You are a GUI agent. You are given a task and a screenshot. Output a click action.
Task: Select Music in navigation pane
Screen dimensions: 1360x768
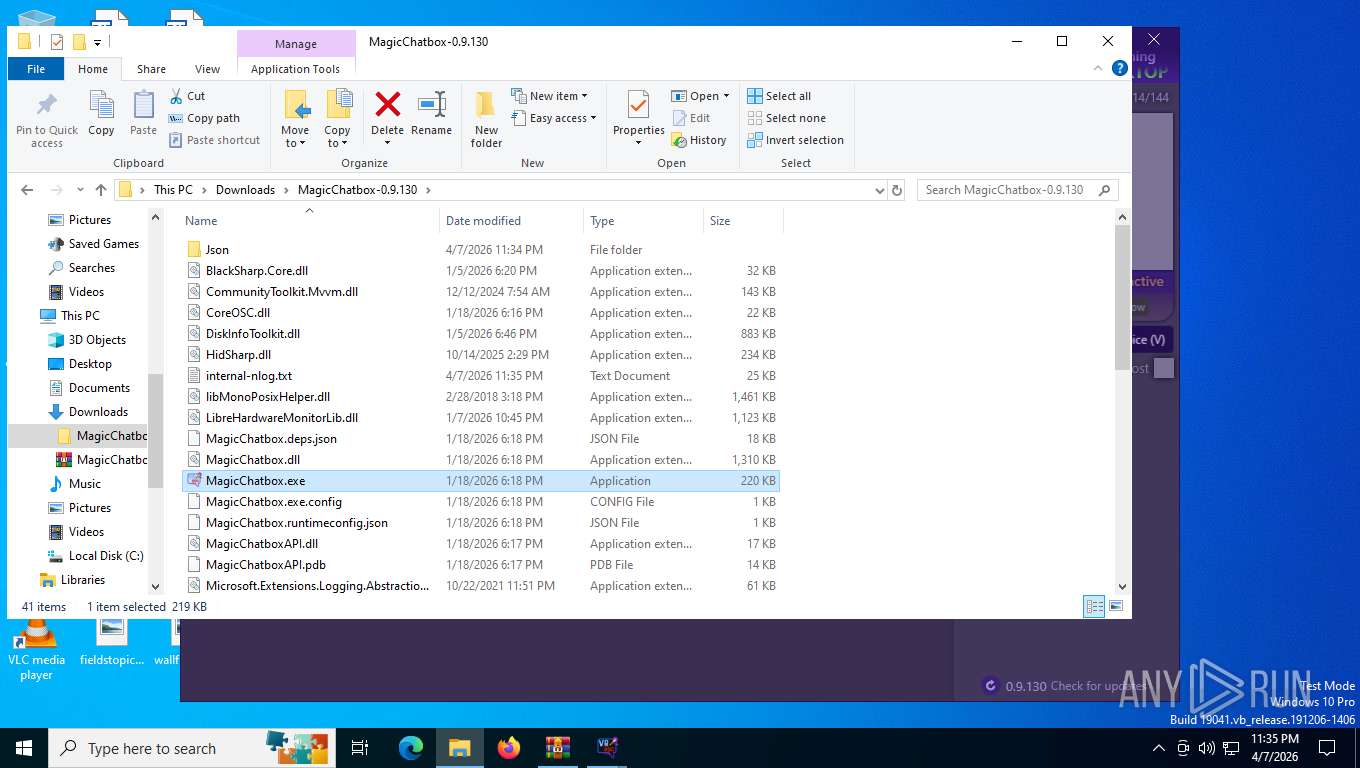[85, 484]
